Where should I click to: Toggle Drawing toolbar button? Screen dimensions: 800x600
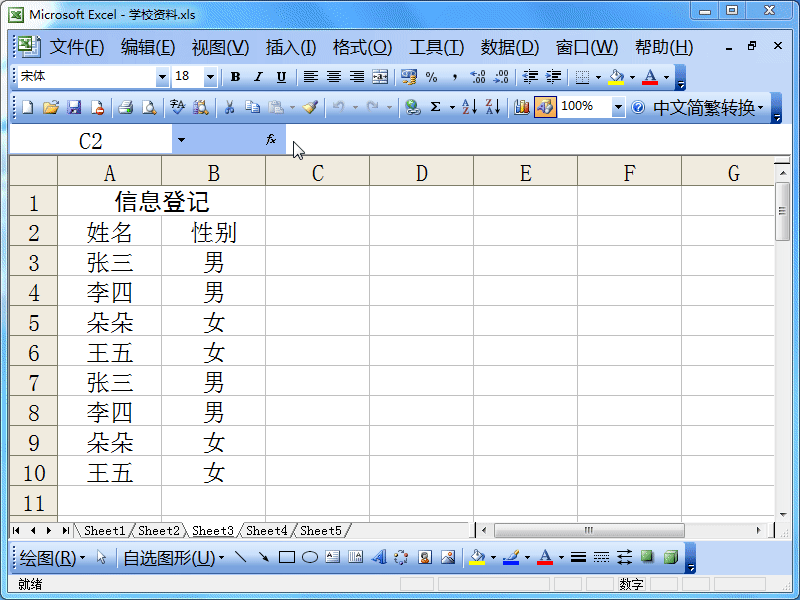coord(545,107)
